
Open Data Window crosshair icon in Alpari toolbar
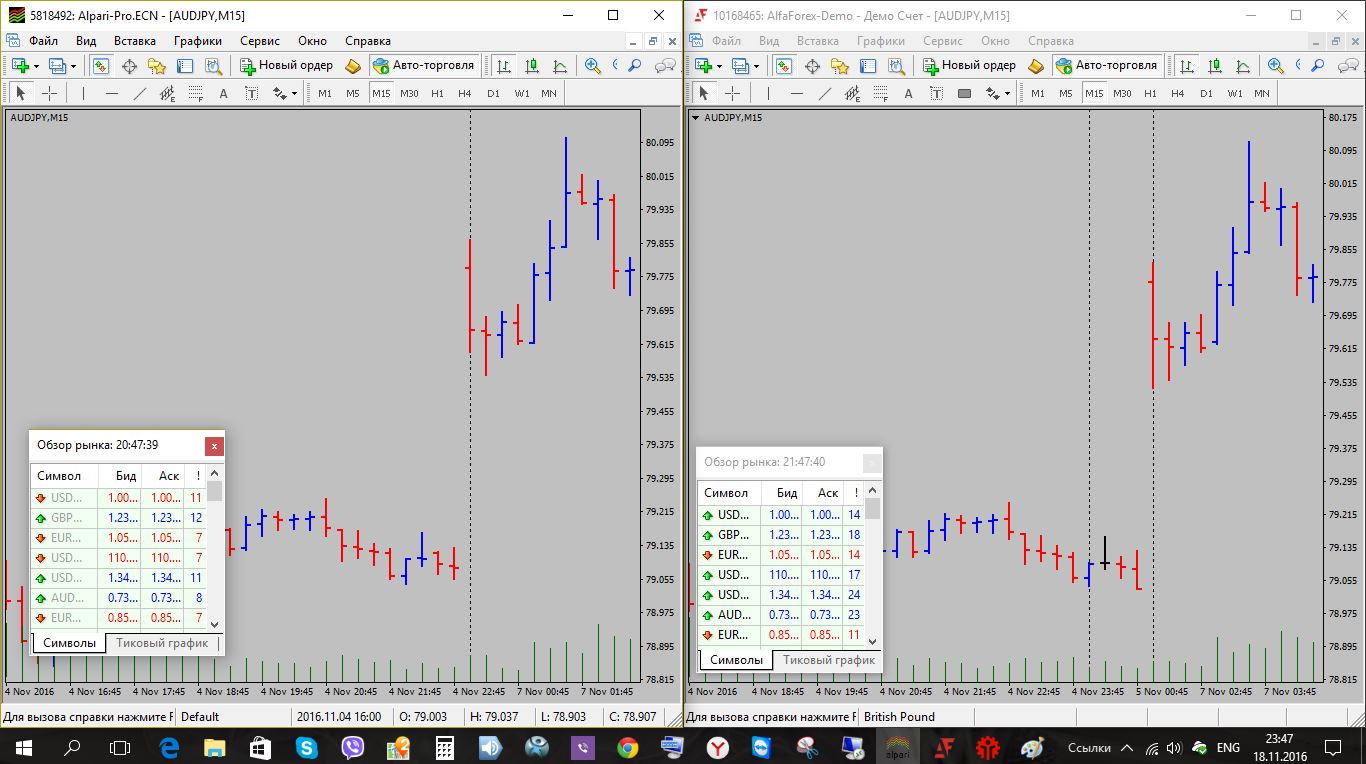[x=129, y=65]
